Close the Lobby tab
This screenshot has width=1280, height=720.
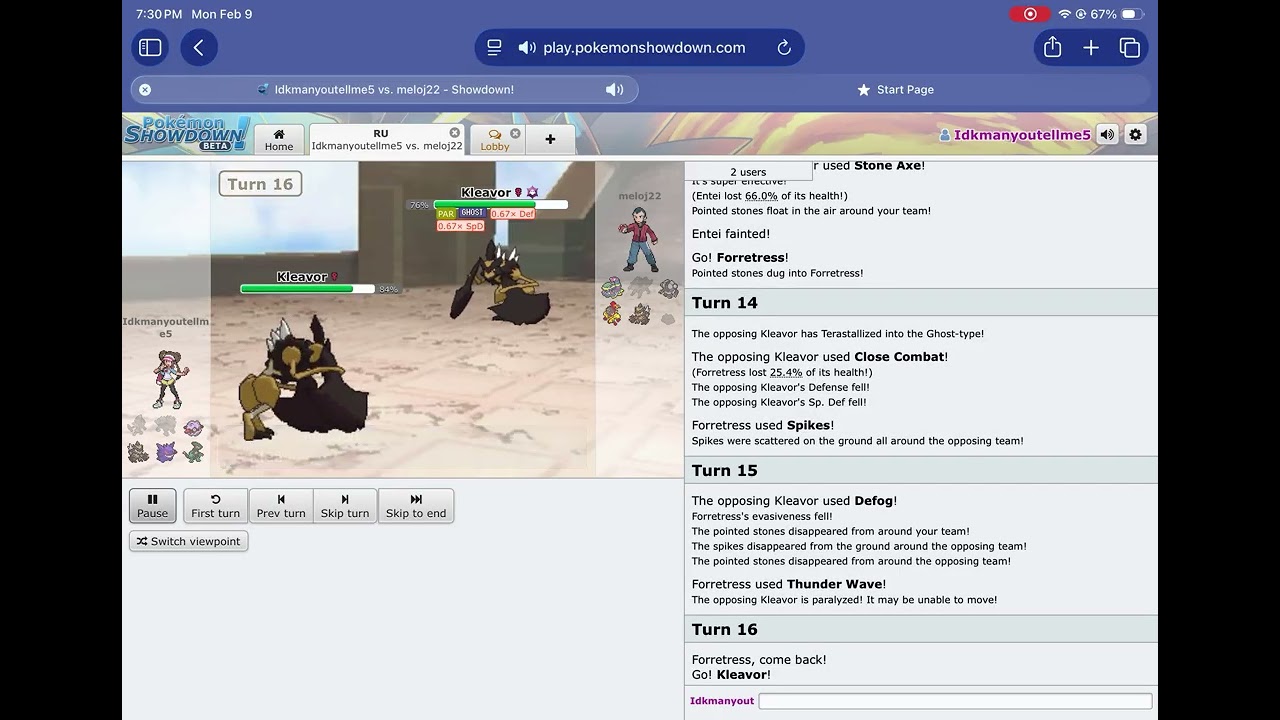pos(515,133)
